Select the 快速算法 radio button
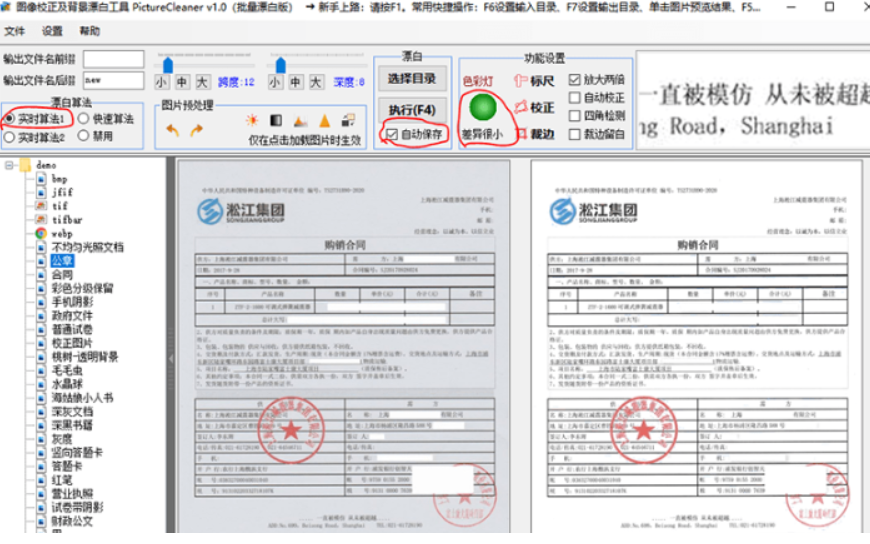The width and height of the screenshot is (870, 544). (84, 119)
